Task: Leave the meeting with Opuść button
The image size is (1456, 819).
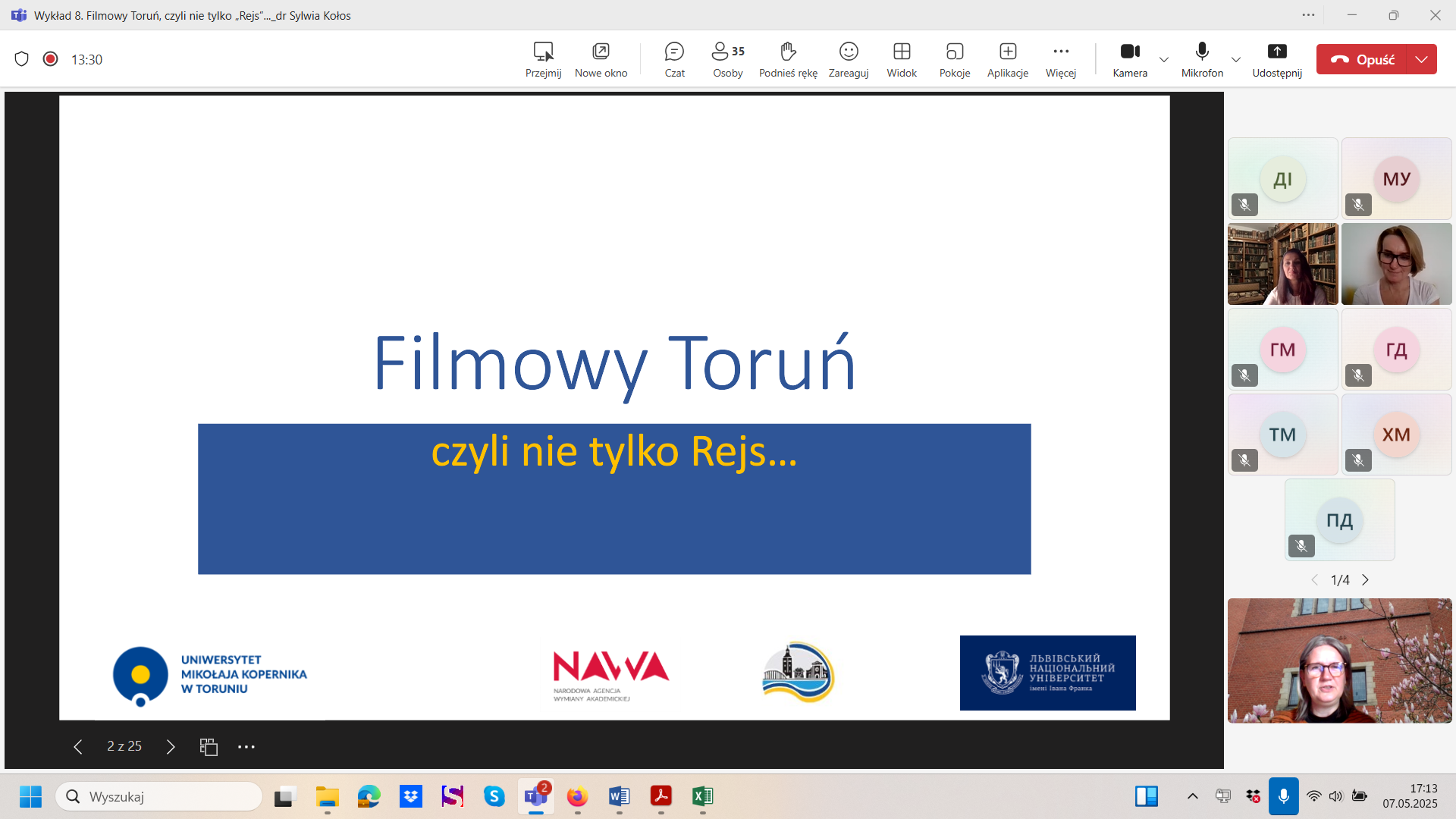Action: [x=1363, y=59]
